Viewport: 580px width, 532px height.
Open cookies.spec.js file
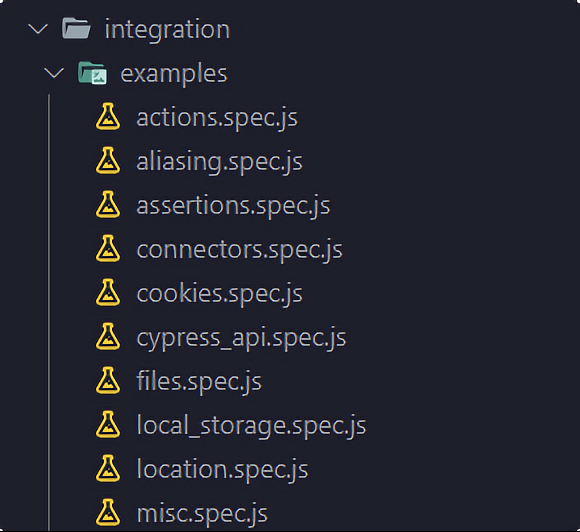[220, 294]
